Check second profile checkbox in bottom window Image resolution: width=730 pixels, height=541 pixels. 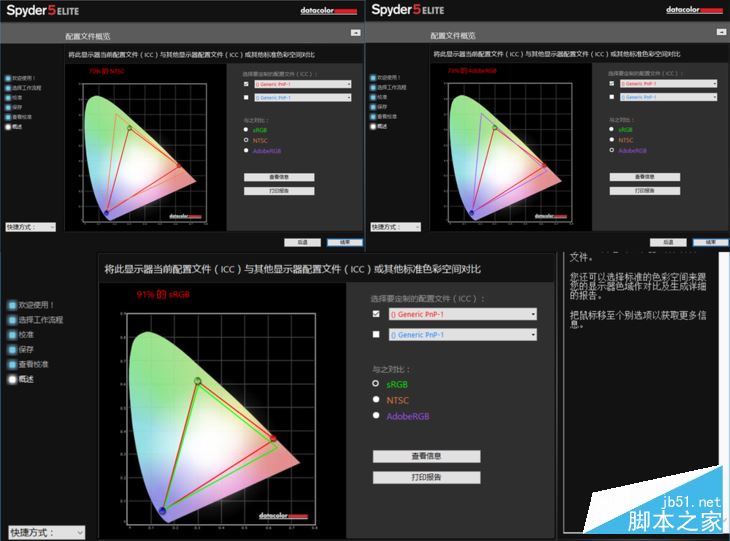[376, 334]
